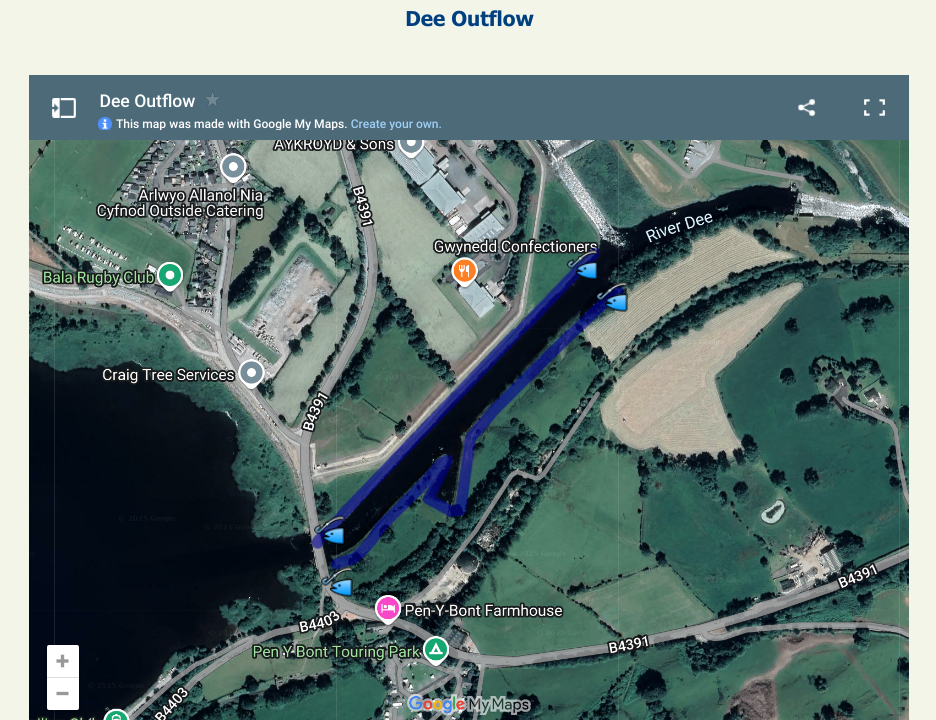This screenshot has width=936, height=720.
Task: Click the blue fishing beat line on river
Action: click(454, 401)
